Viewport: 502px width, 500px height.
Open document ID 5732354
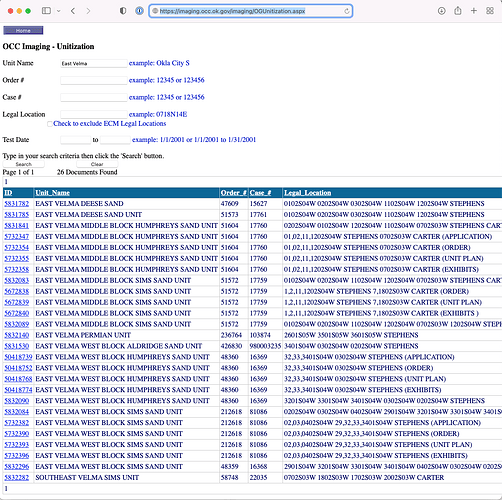pyautogui.click(x=17, y=248)
